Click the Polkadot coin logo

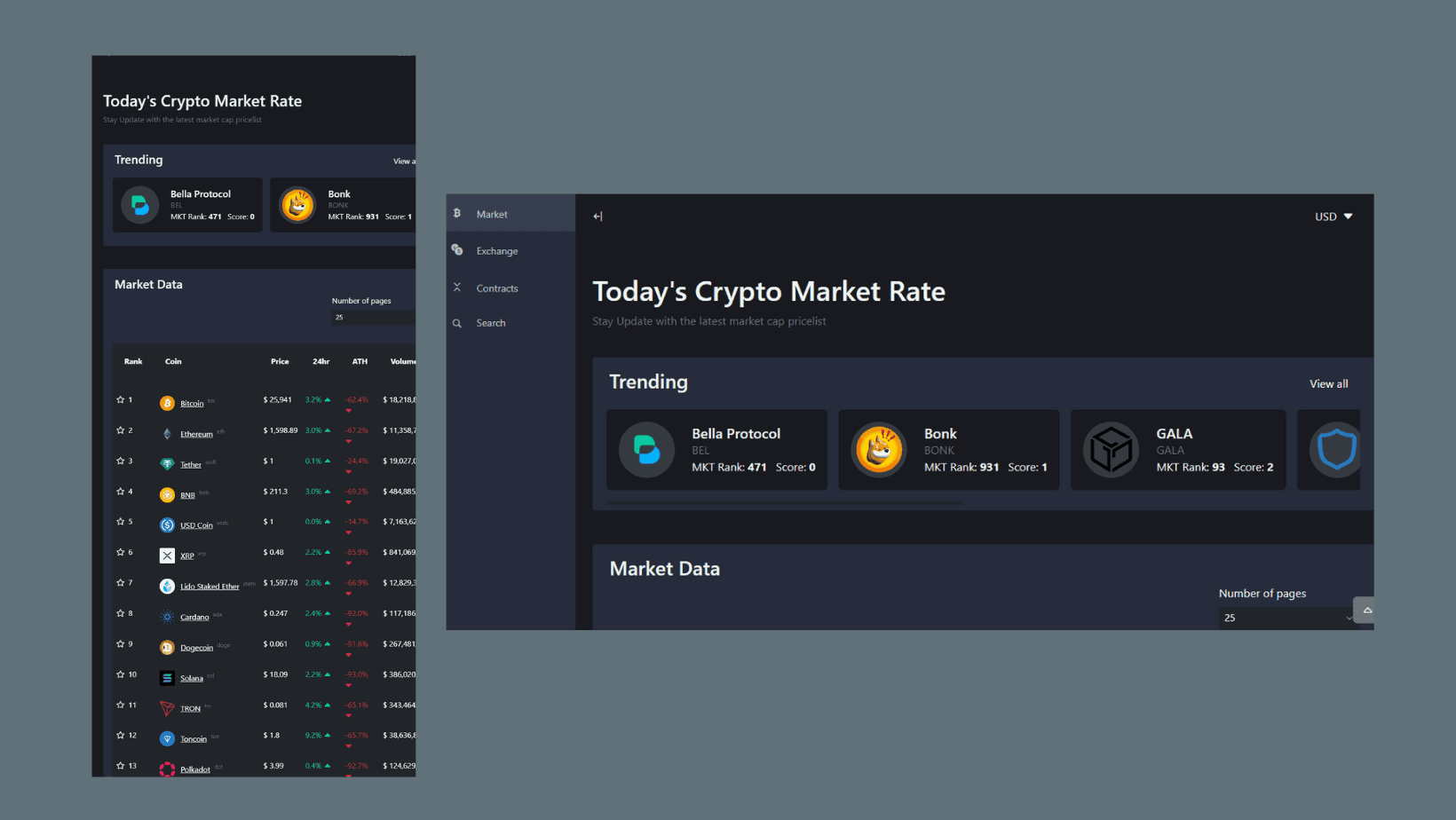point(167,769)
